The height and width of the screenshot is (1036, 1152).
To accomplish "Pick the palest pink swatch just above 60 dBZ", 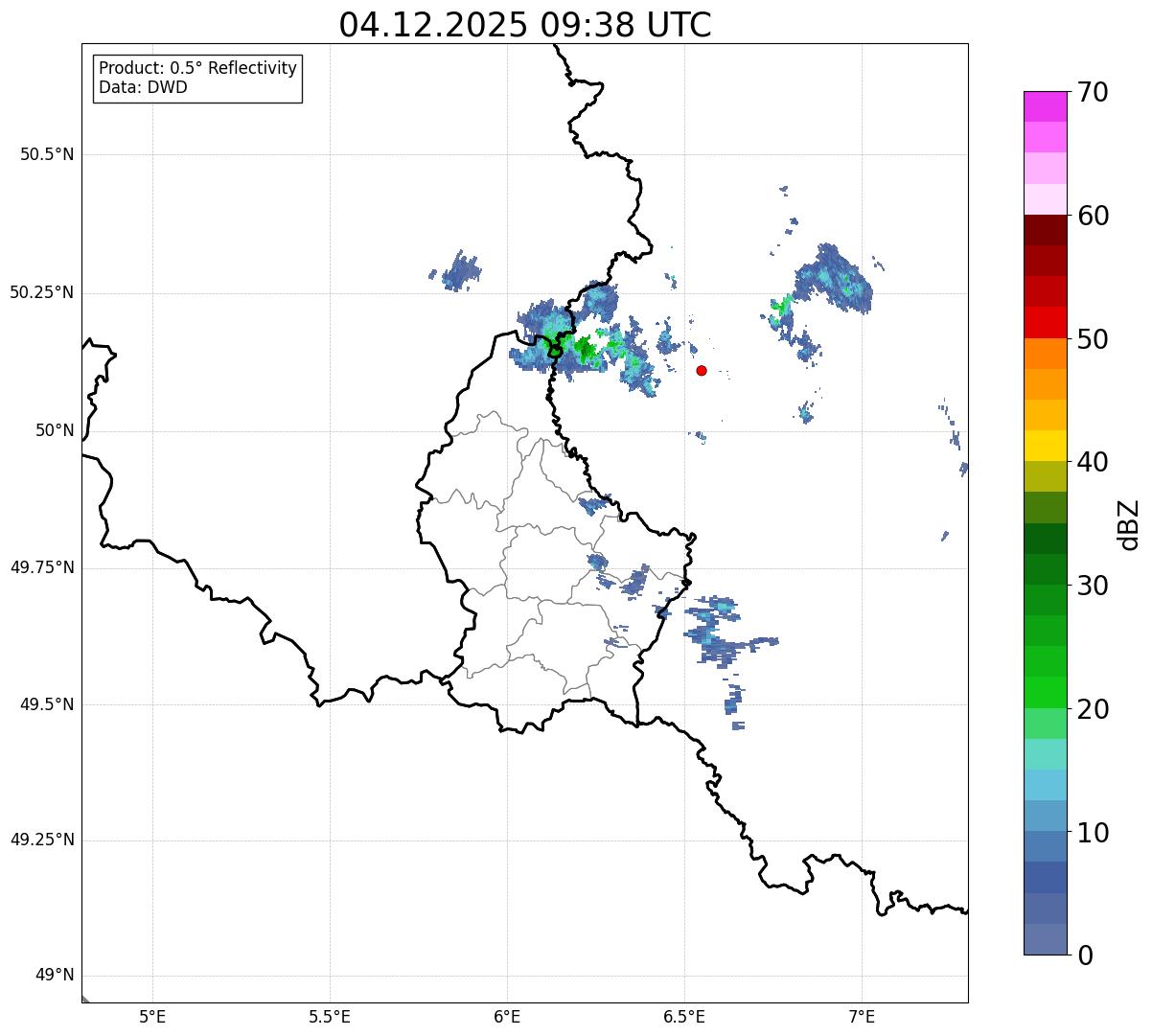I will coord(1045,199).
